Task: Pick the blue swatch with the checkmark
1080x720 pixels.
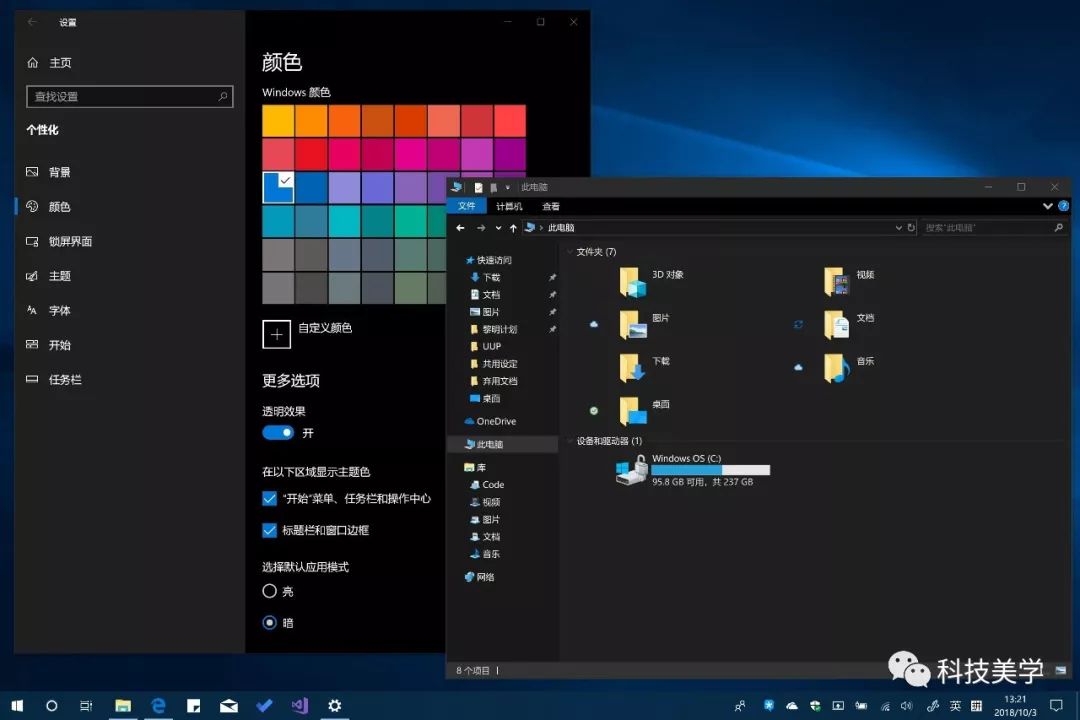Action: 278,187
